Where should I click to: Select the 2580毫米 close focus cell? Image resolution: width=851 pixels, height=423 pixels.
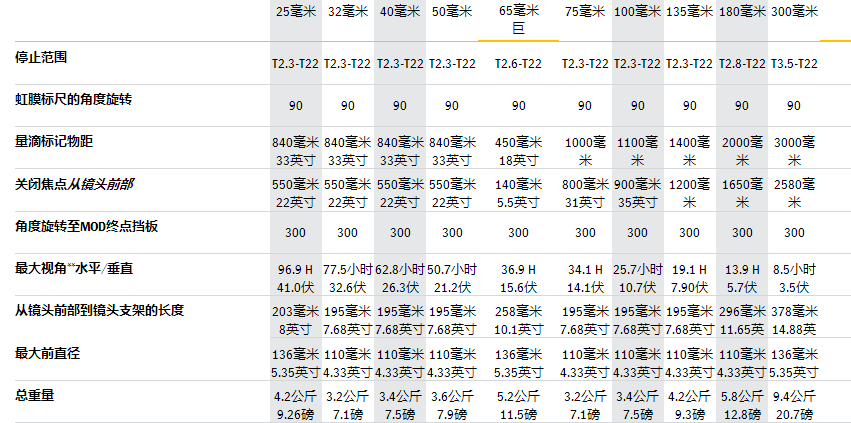click(x=794, y=193)
